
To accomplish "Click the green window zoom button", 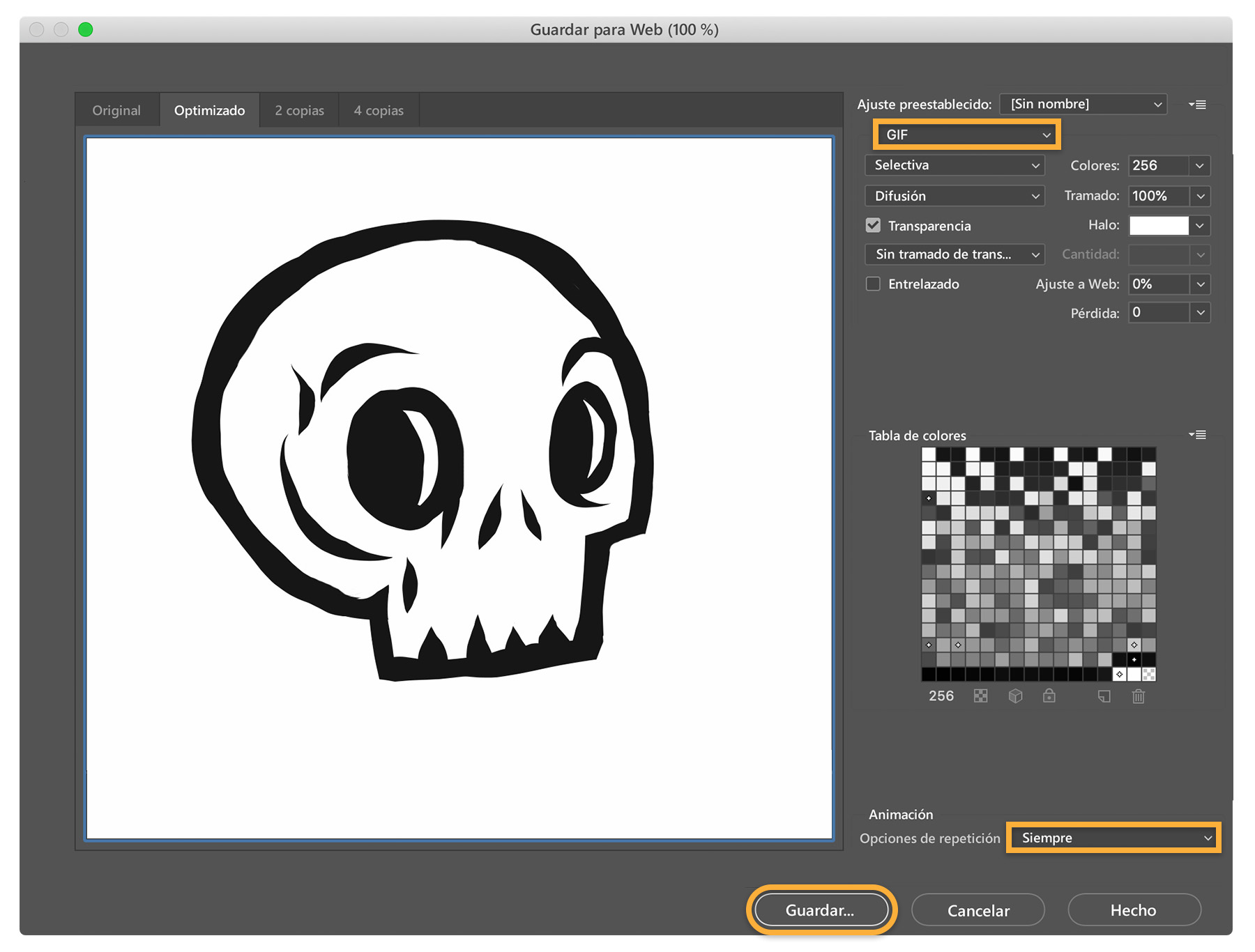I will (x=86, y=29).
